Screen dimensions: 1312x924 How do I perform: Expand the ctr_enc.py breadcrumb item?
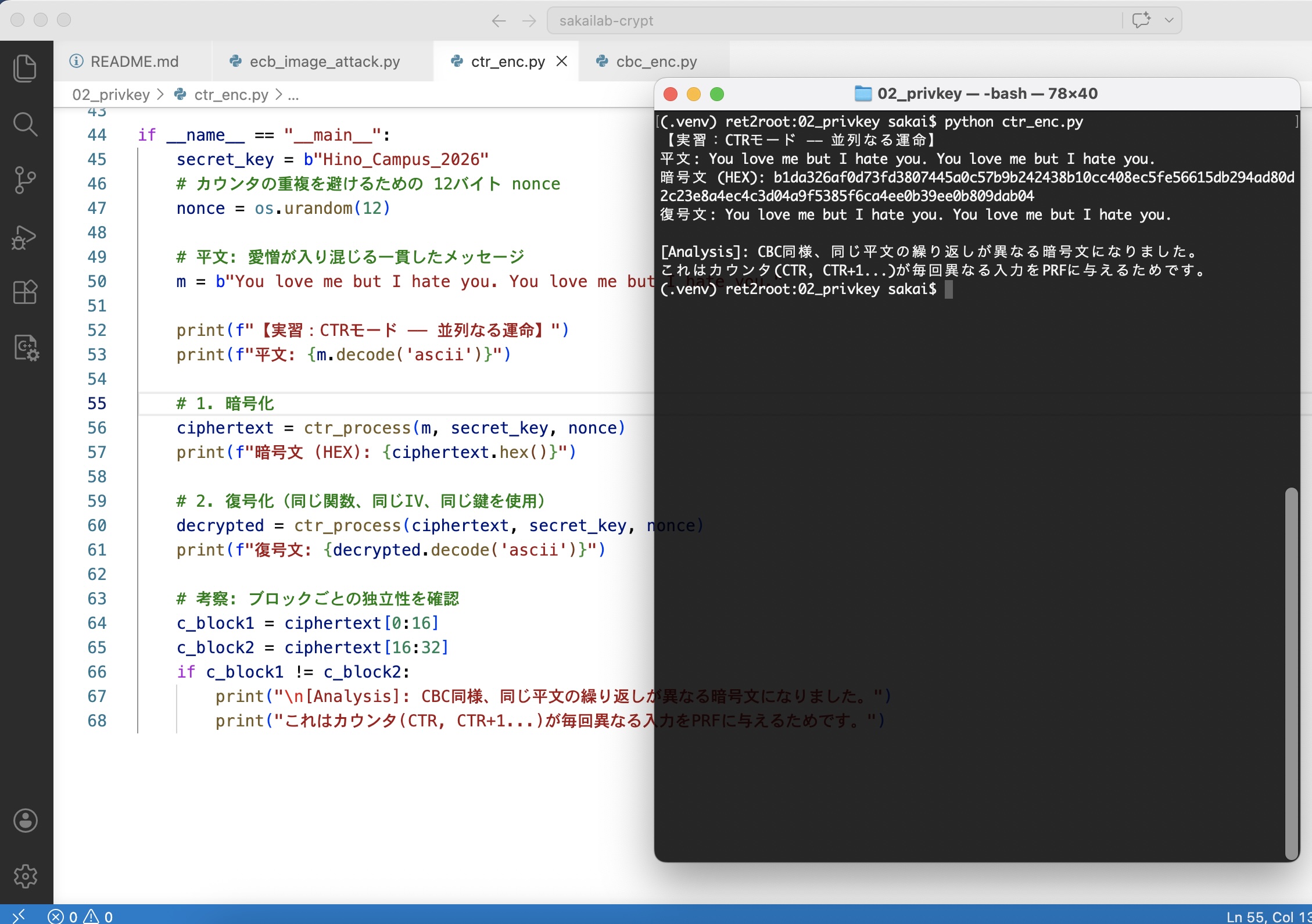click(x=231, y=95)
